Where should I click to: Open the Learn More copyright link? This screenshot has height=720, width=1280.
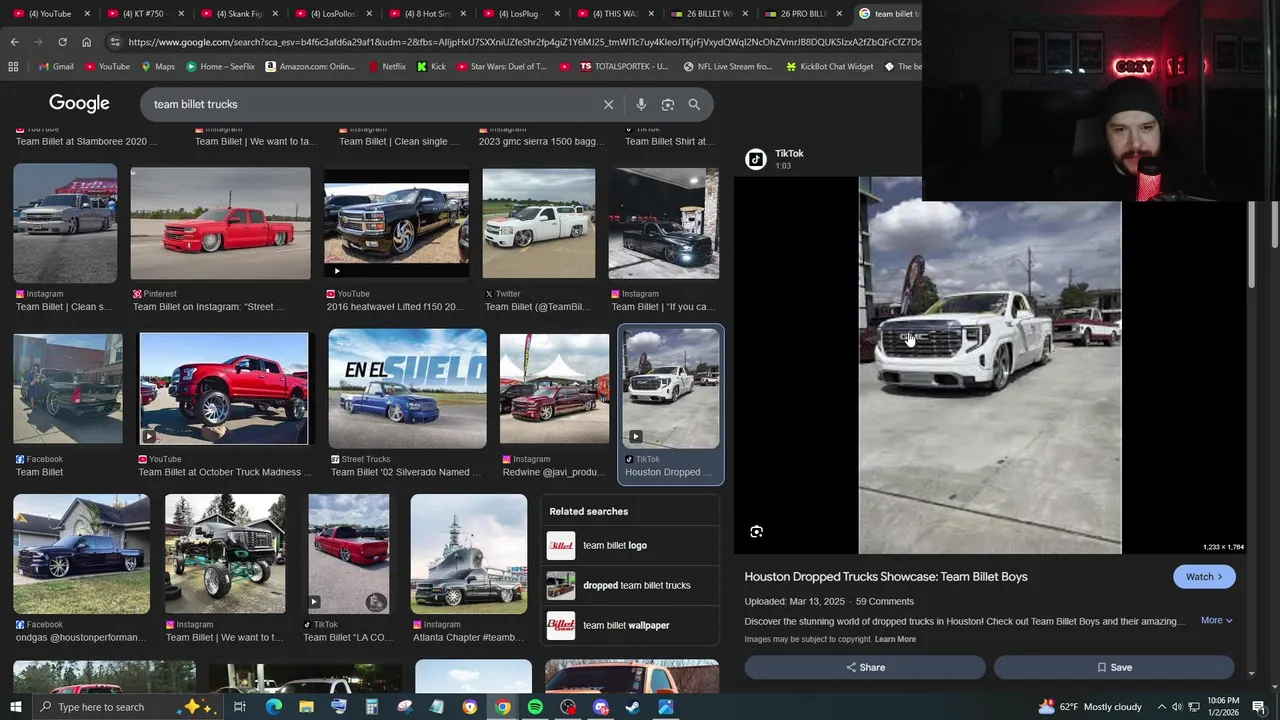pos(895,639)
